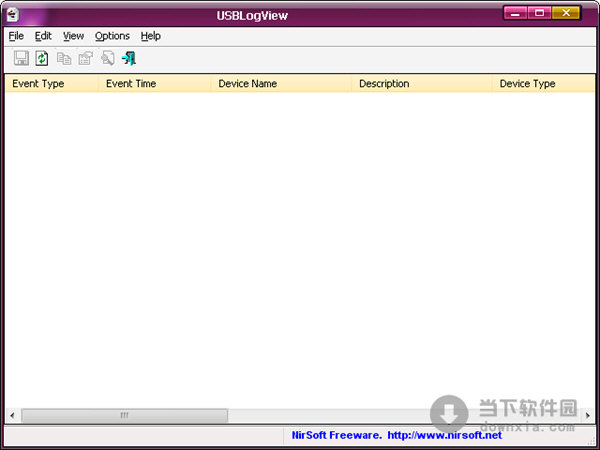Click the USBLogView app icon in title bar
This screenshot has height=450, width=600.
pyautogui.click(x=13, y=15)
